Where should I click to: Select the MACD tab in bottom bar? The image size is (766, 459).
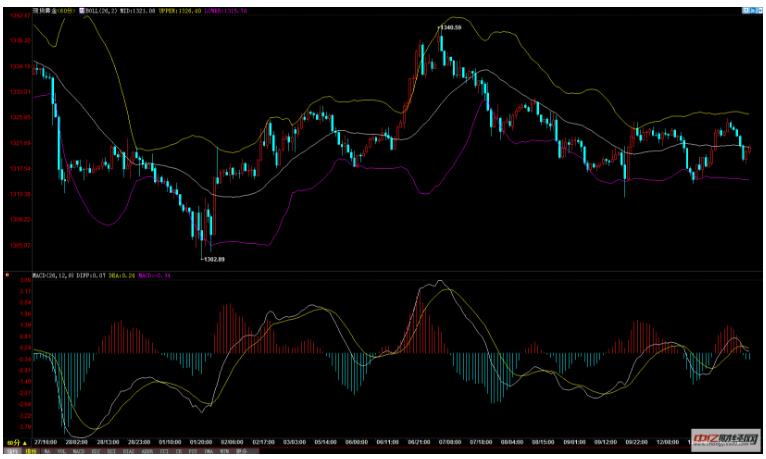pos(79,452)
